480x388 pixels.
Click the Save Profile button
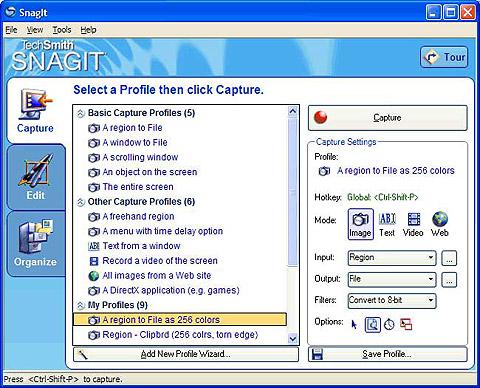point(388,354)
